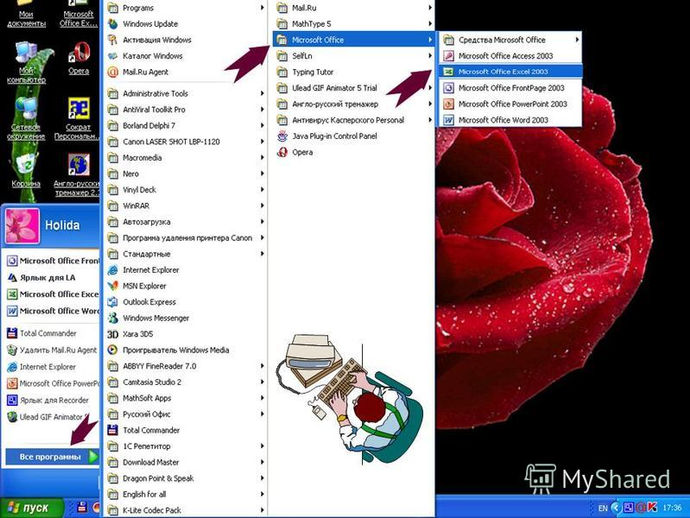Screen dimensions: 690x518
Task: Open pinned Microsoft Office Excel in Start menu
Action: click(52, 294)
